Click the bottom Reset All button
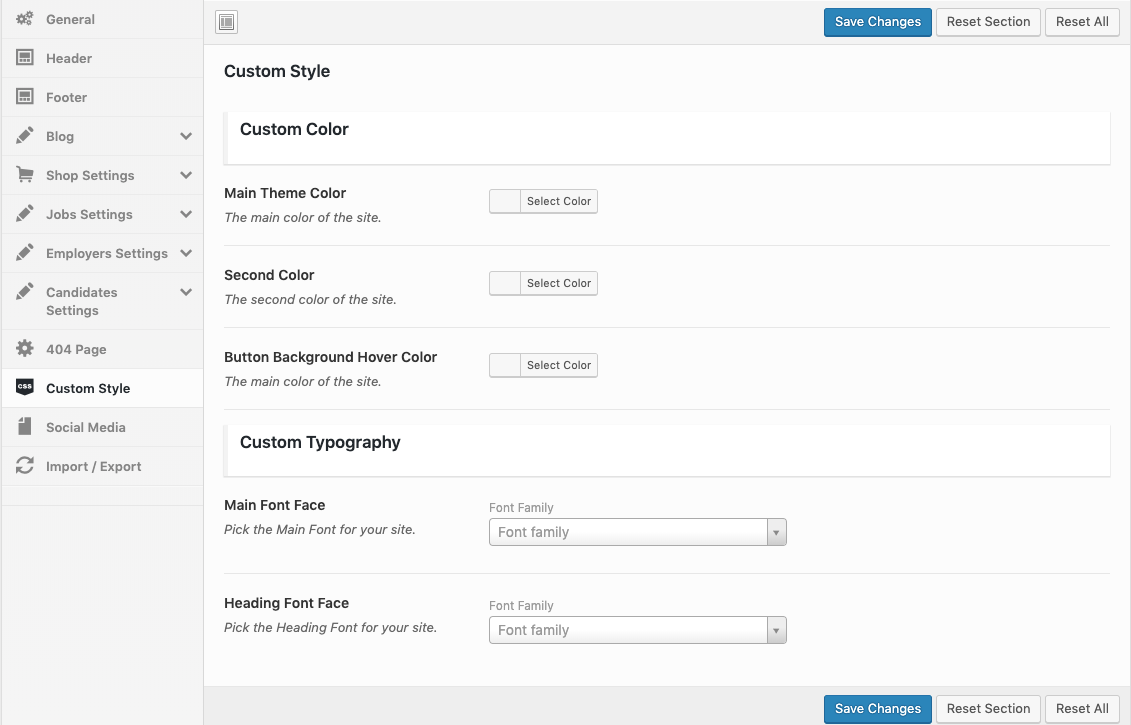 1082,709
